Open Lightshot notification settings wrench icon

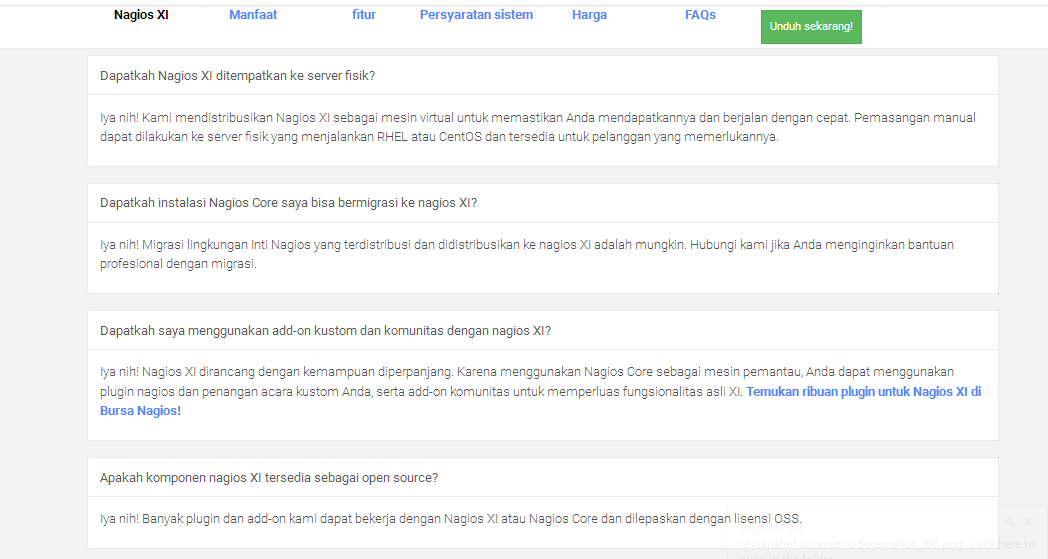coord(1010,522)
